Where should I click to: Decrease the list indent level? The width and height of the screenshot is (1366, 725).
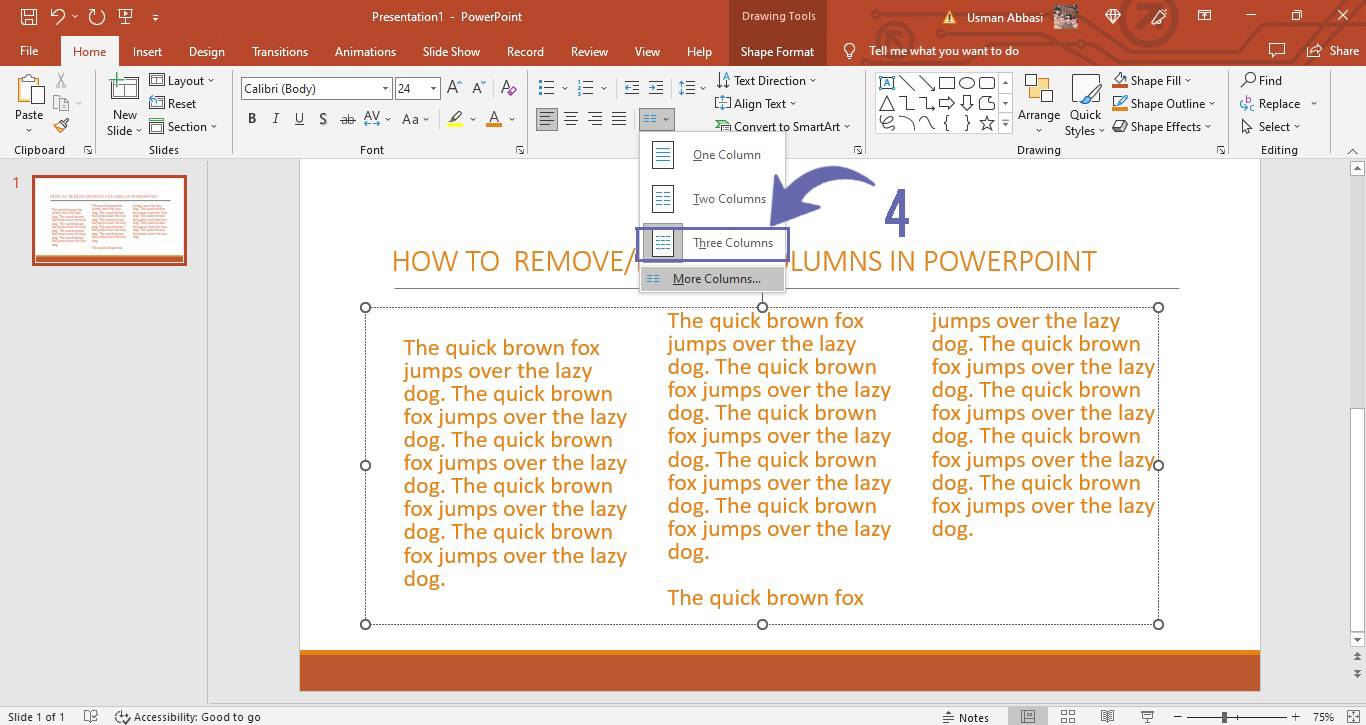pos(632,88)
